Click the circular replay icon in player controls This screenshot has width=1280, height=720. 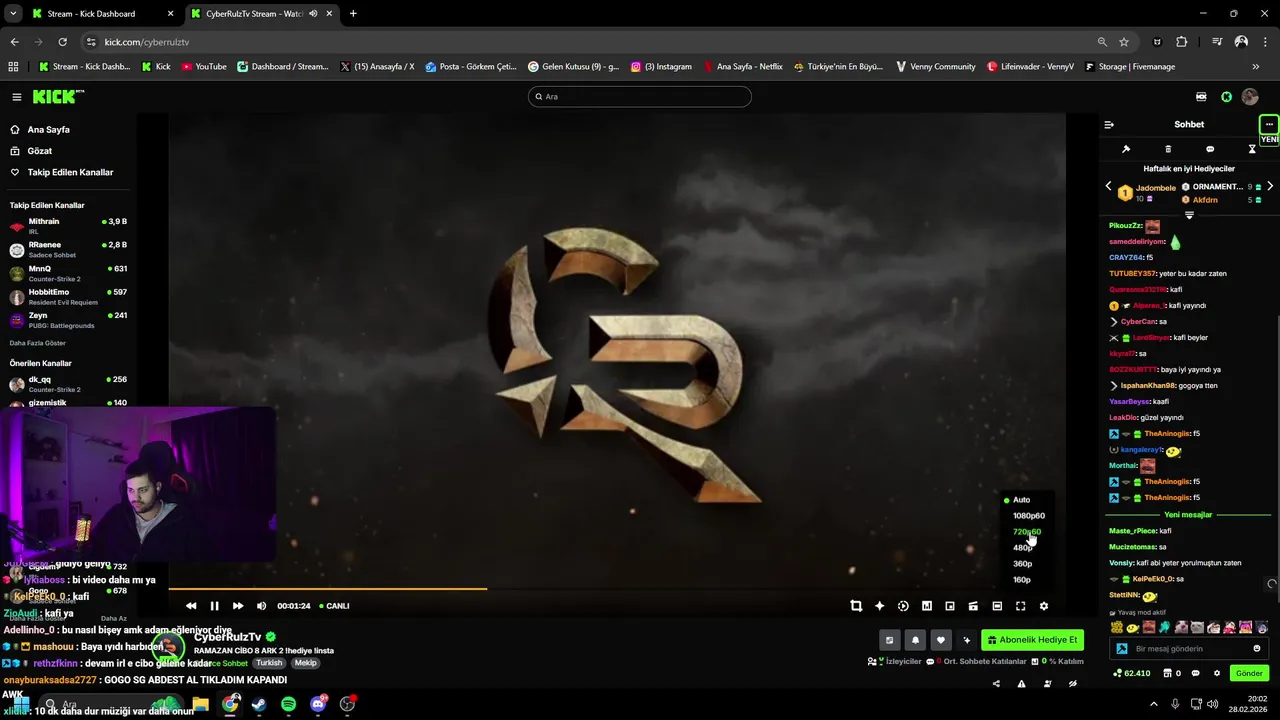pos(903,606)
